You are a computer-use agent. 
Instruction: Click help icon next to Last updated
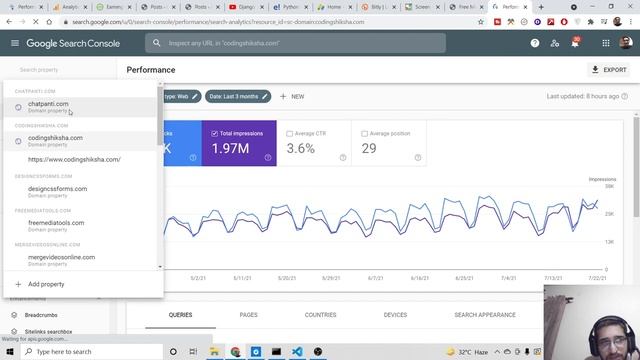tap(624, 96)
